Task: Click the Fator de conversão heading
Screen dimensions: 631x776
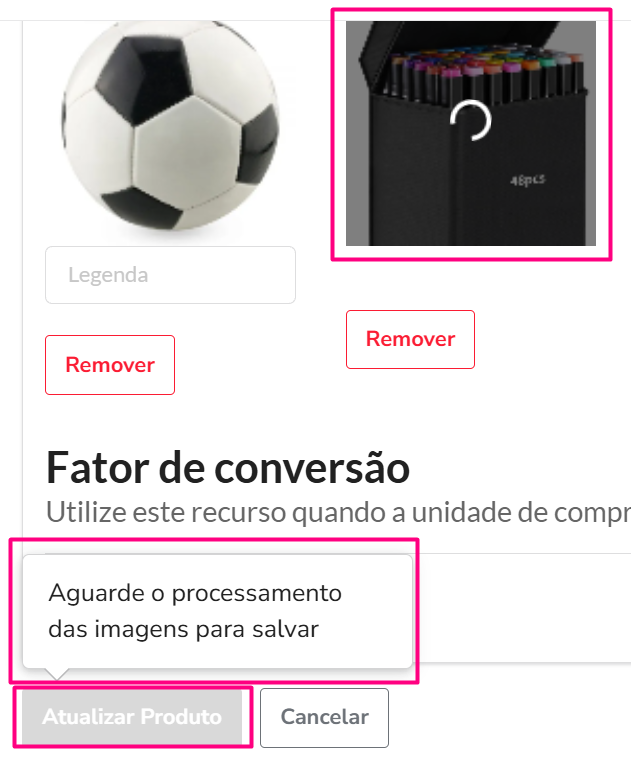Action: (228, 468)
